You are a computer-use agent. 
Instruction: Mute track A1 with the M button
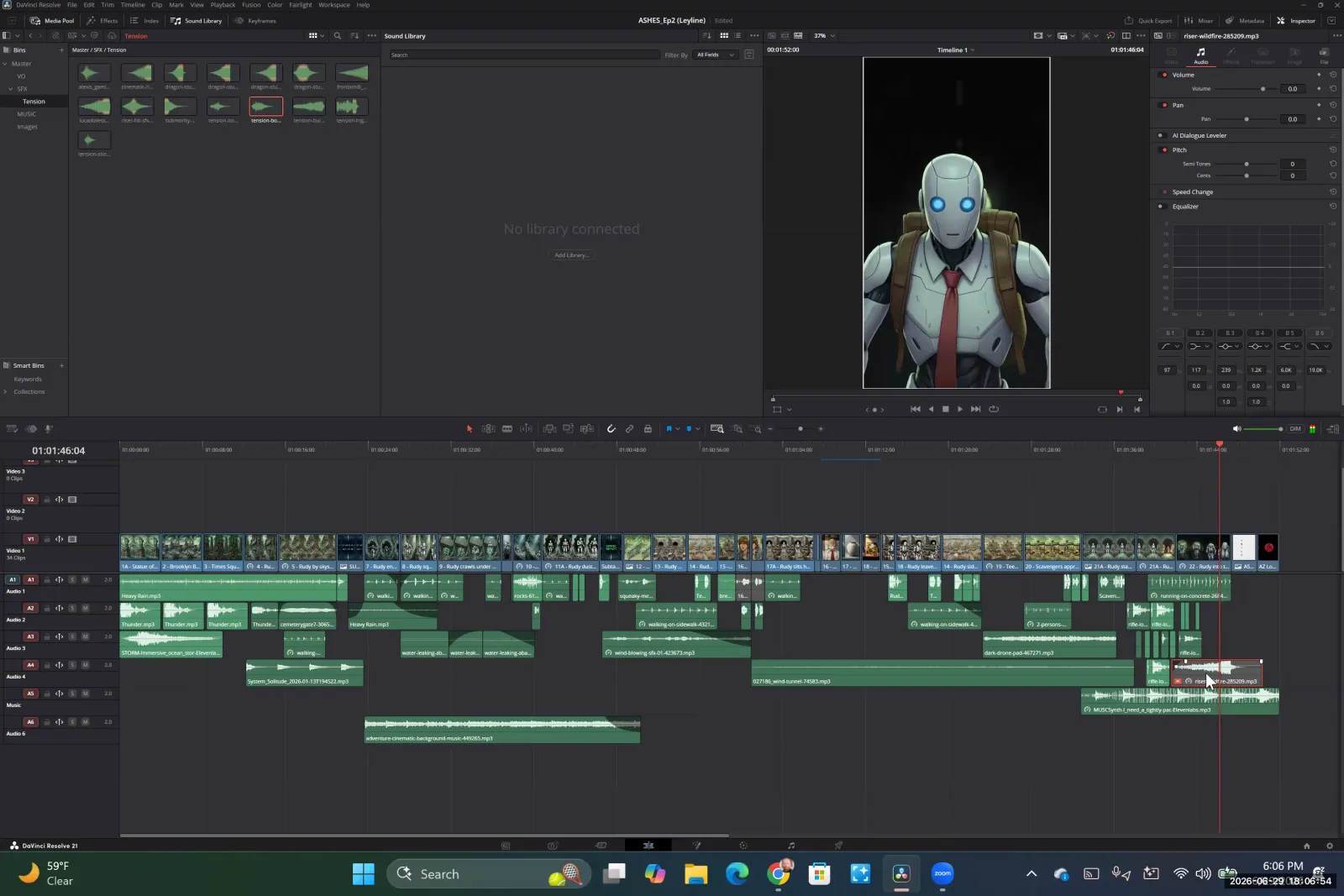pos(85,579)
